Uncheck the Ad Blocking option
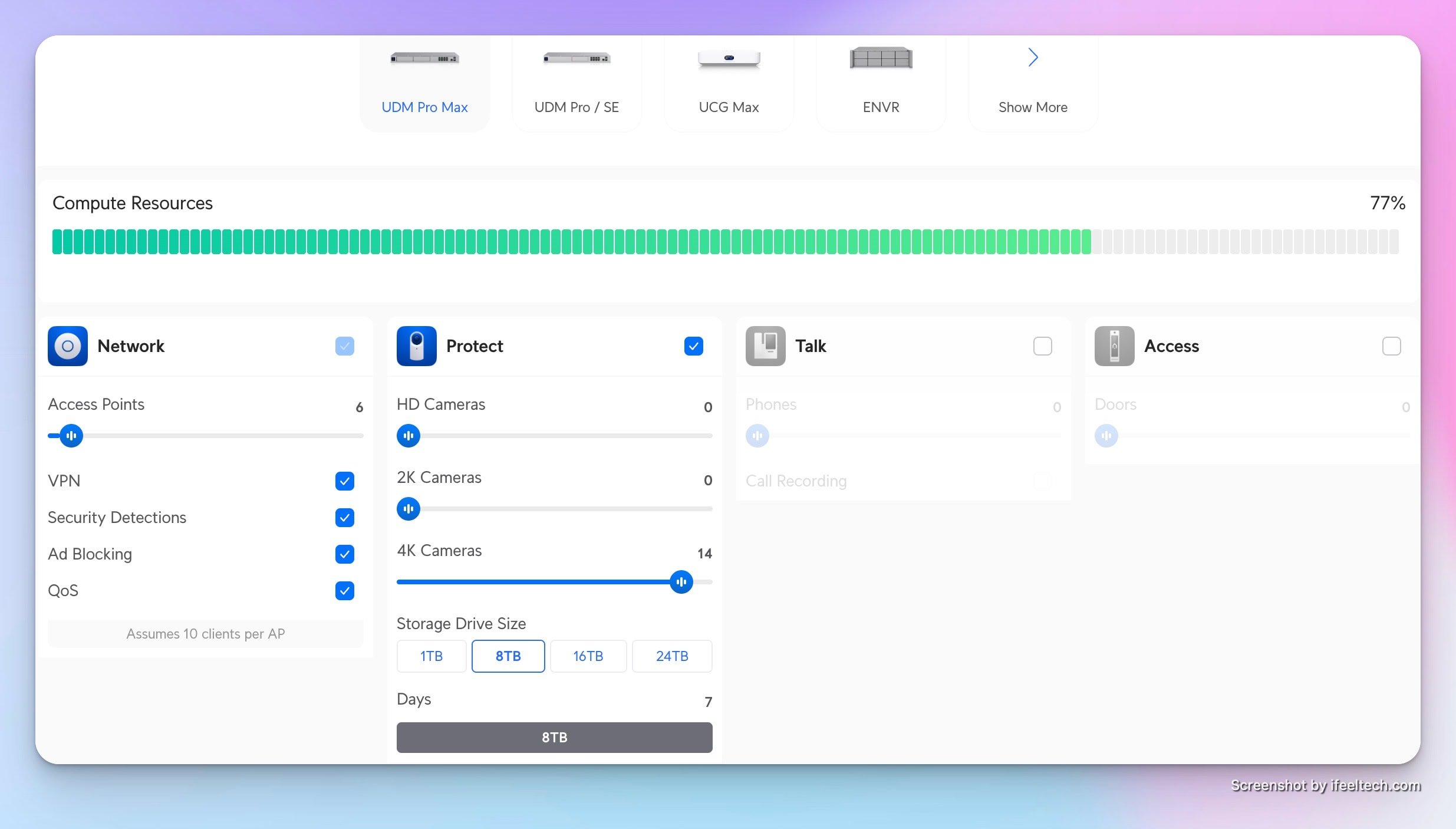 click(345, 554)
